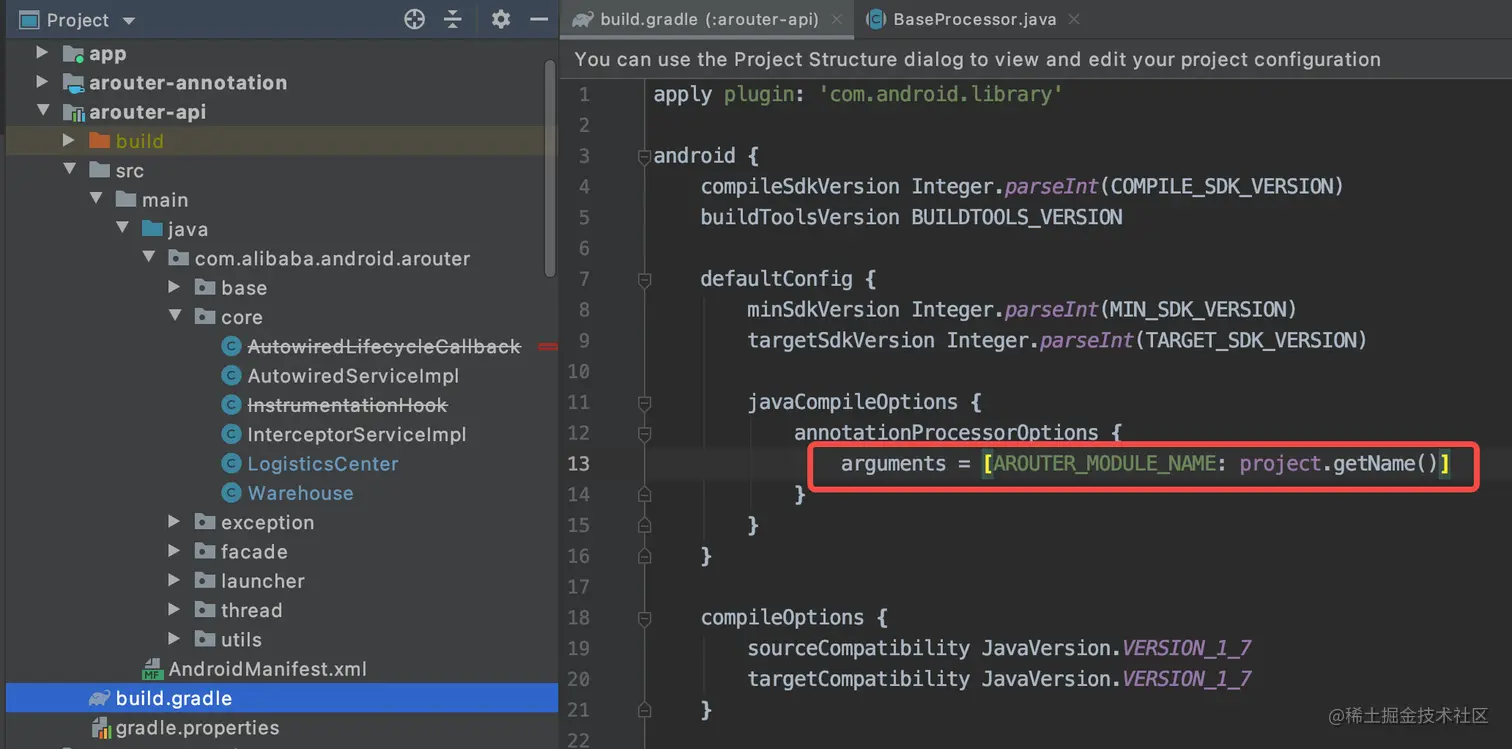Collapse the java folder
The image size is (1512, 749).
(x=122, y=228)
